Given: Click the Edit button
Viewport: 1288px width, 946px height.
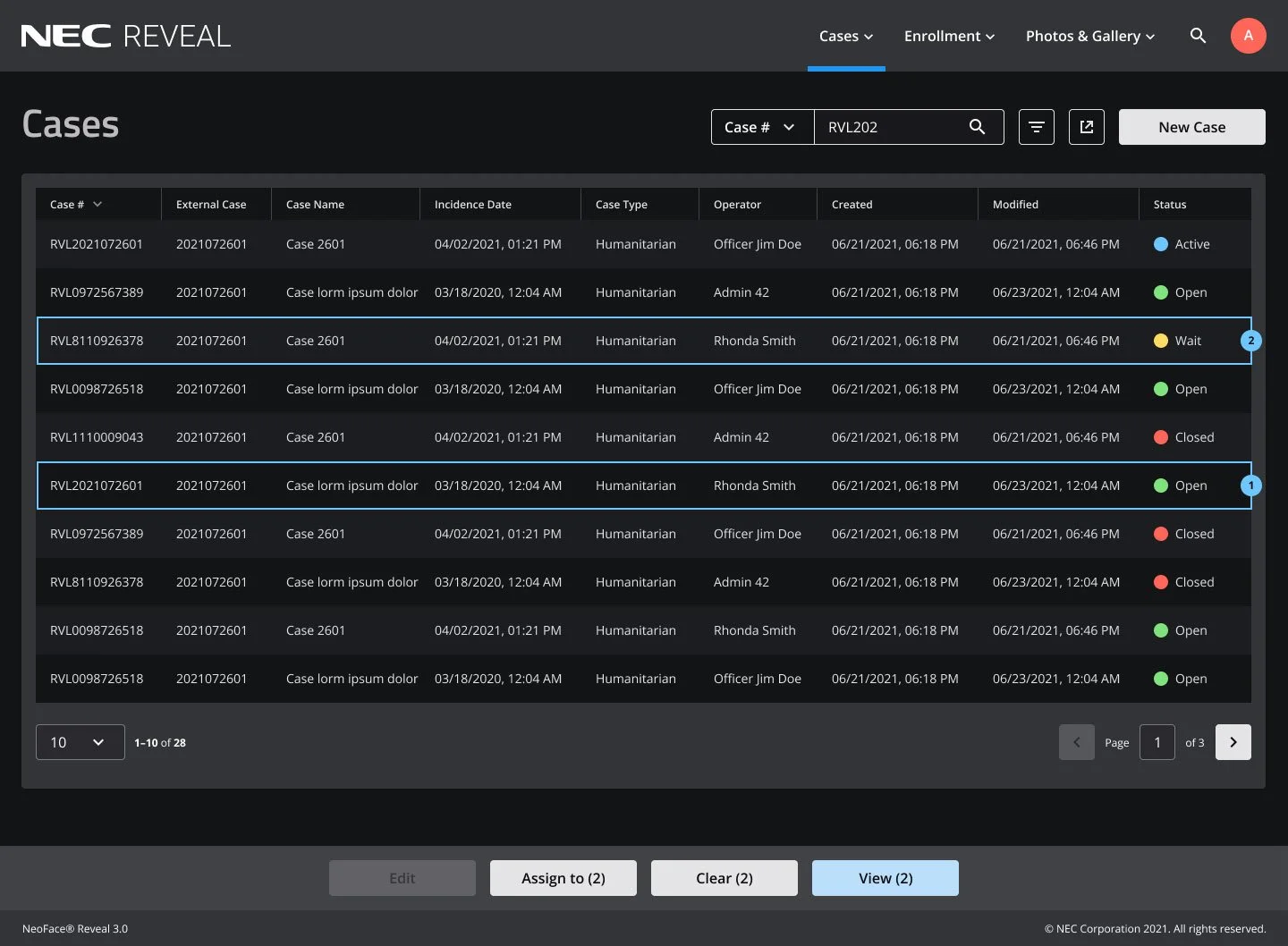Looking at the screenshot, I should (x=402, y=878).
